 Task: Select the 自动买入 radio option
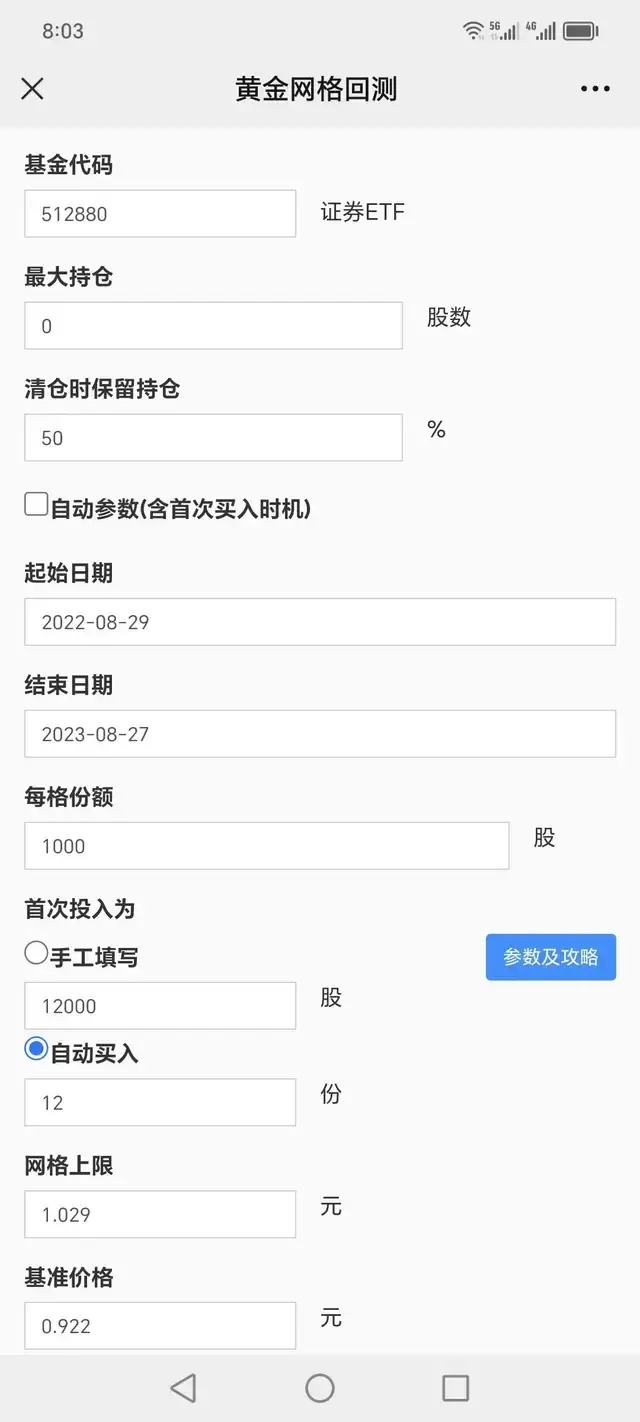click(x=37, y=1050)
